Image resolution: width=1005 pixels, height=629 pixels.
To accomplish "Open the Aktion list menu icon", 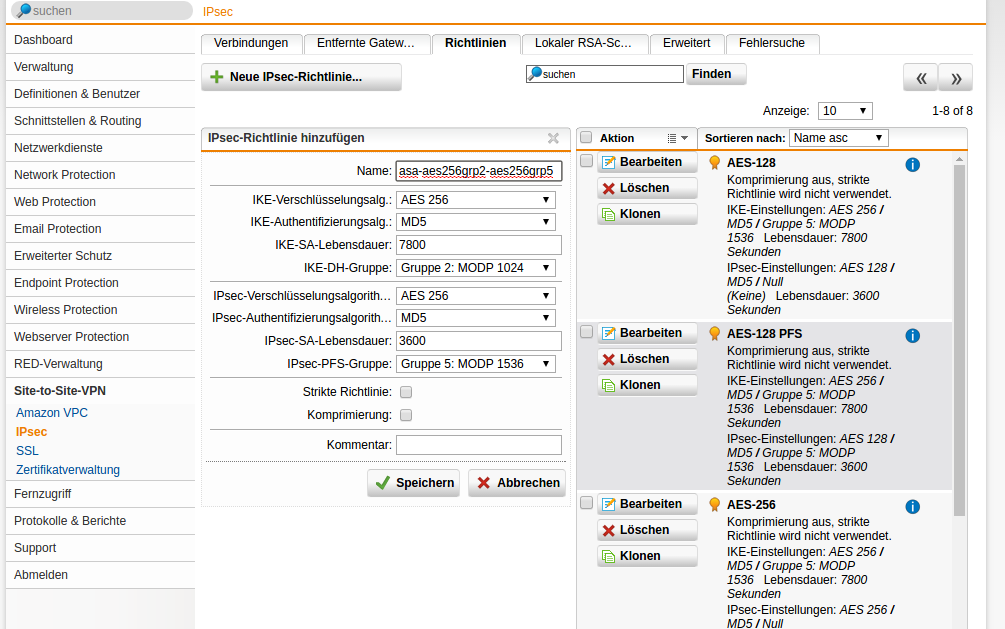I will [x=677, y=138].
